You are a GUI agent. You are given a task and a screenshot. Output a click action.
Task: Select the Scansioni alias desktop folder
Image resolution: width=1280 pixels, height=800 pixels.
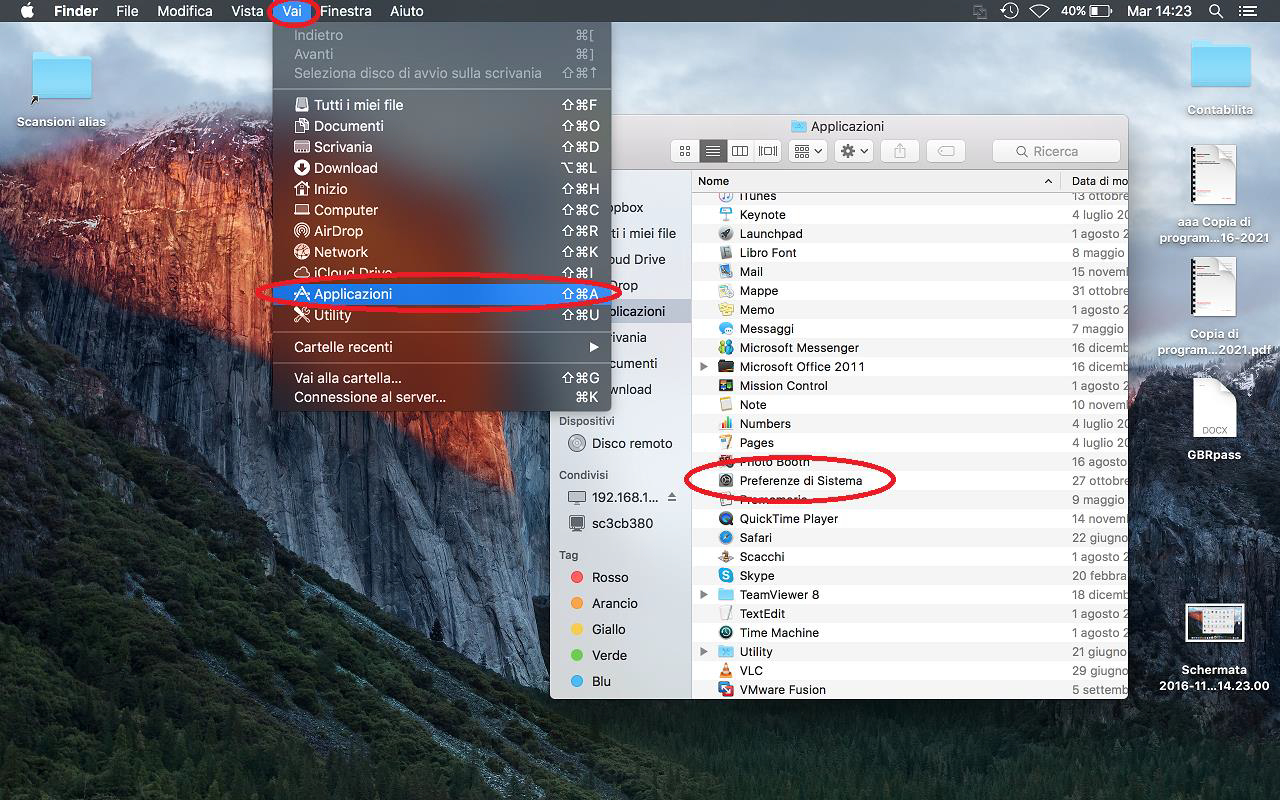tap(62, 77)
